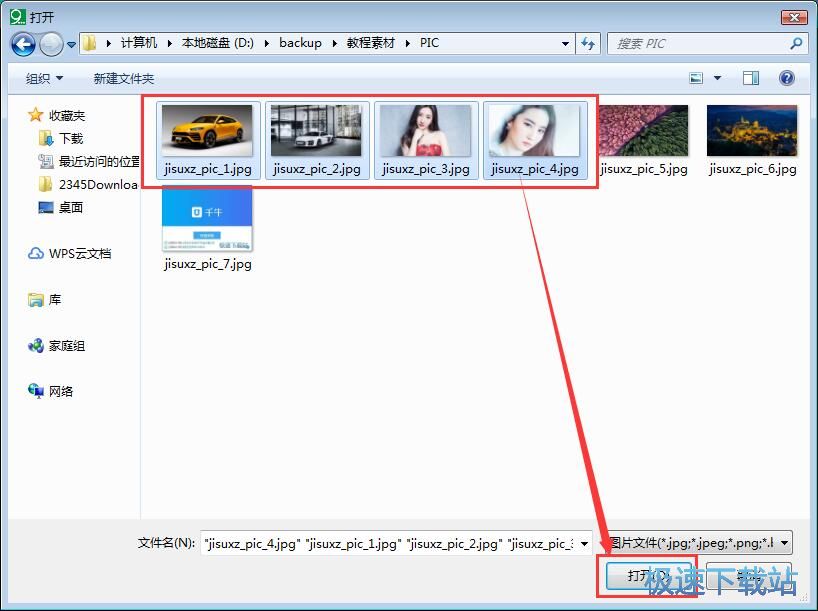Click the 收藏夹 star icon
Screen dimensions: 818x611
[x=35, y=115]
